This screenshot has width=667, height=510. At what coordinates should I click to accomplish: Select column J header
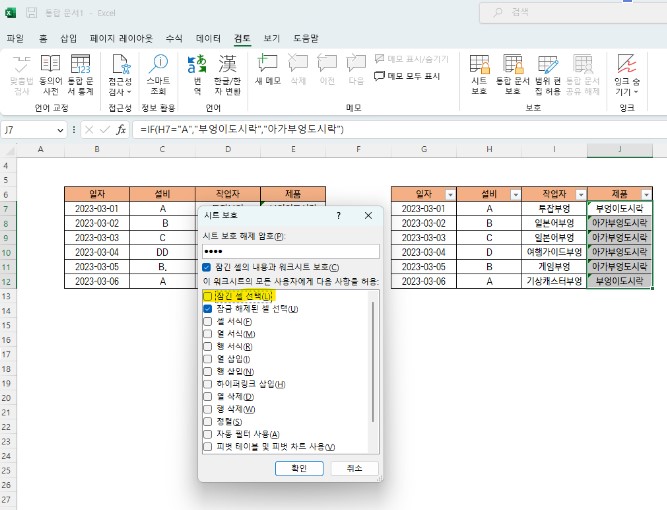click(620, 149)
